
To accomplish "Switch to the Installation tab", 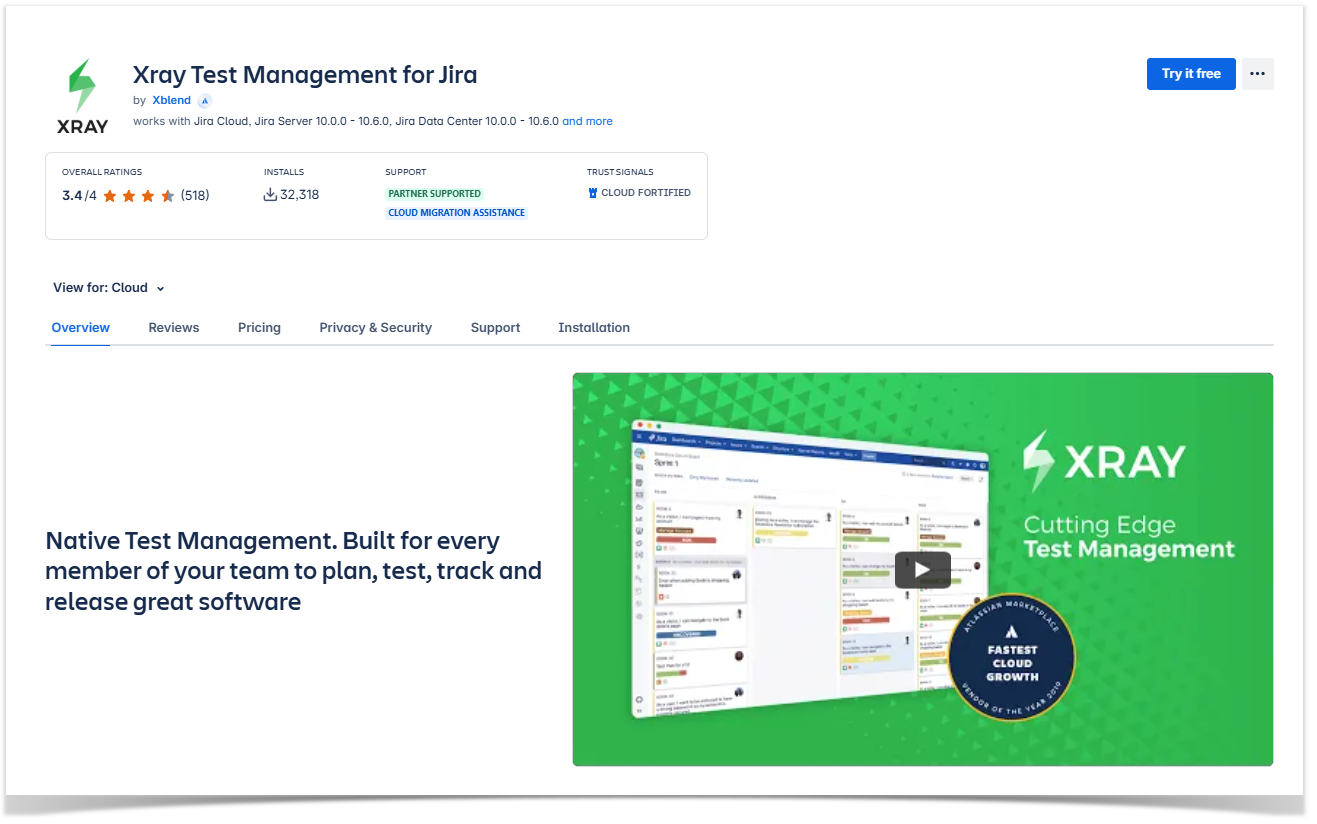I will (594, 327).
